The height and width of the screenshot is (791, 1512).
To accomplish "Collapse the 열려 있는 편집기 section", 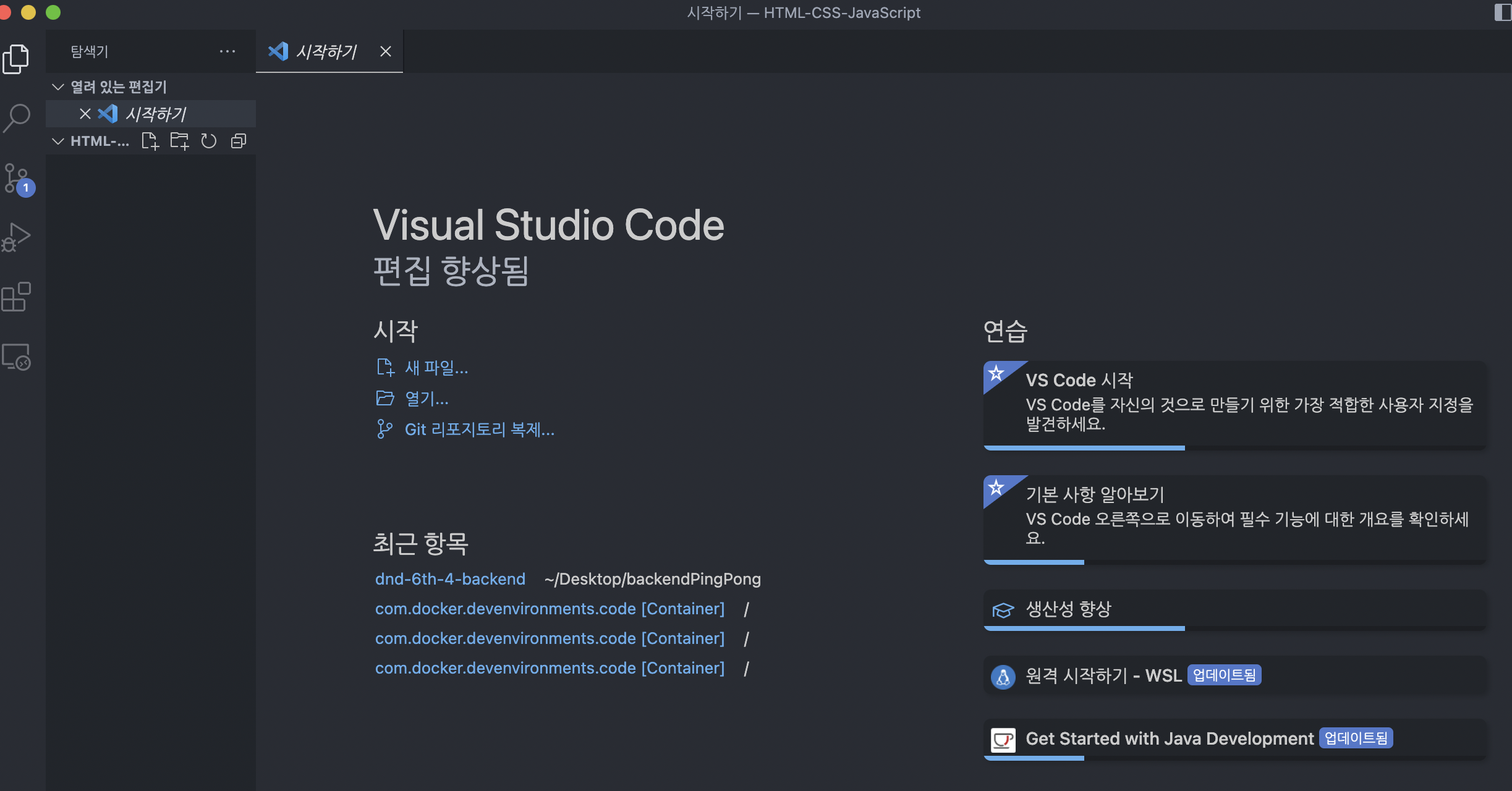I will [58, 87].
